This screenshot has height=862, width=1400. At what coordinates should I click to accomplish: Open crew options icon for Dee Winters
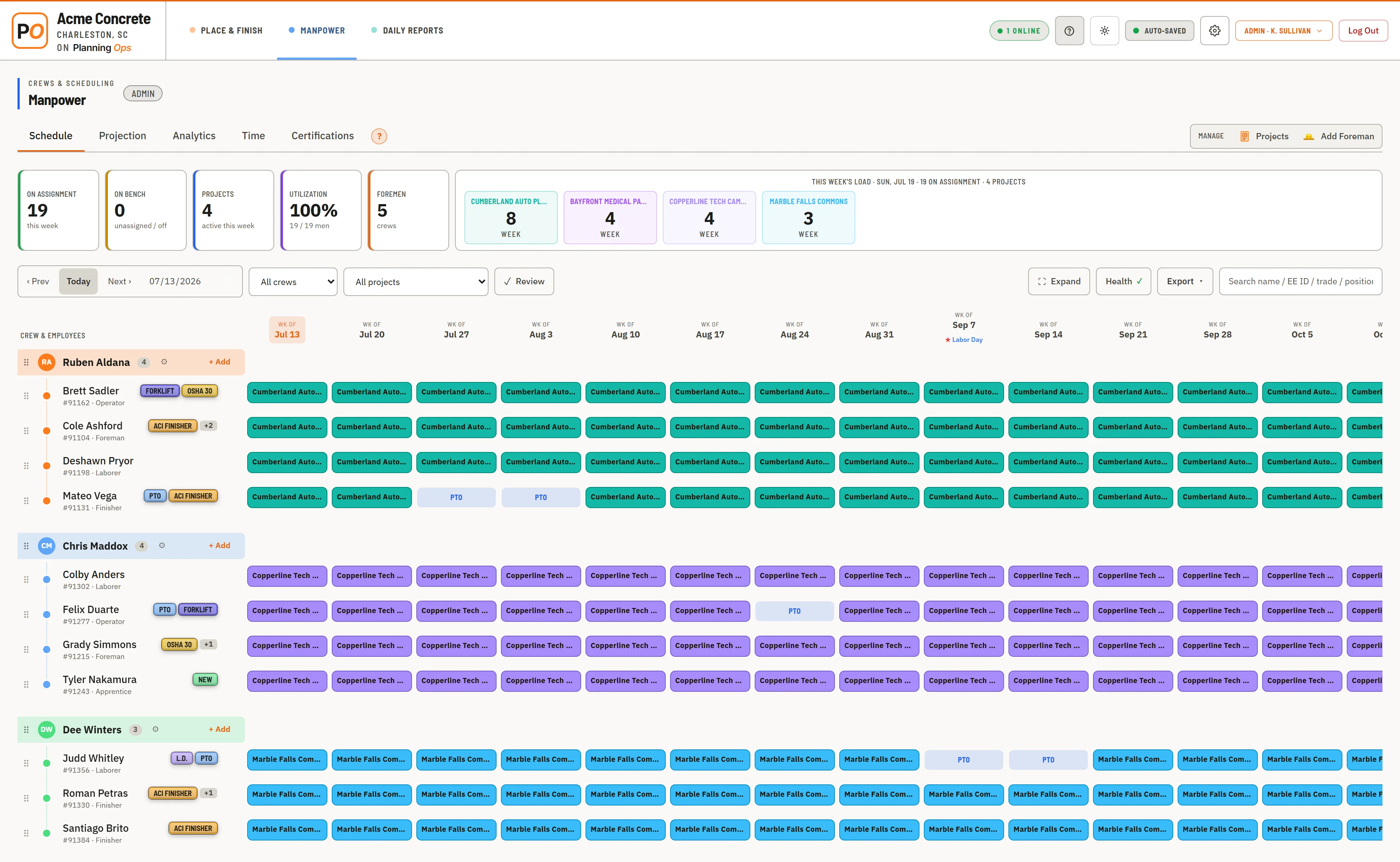(x=156, y=729)
